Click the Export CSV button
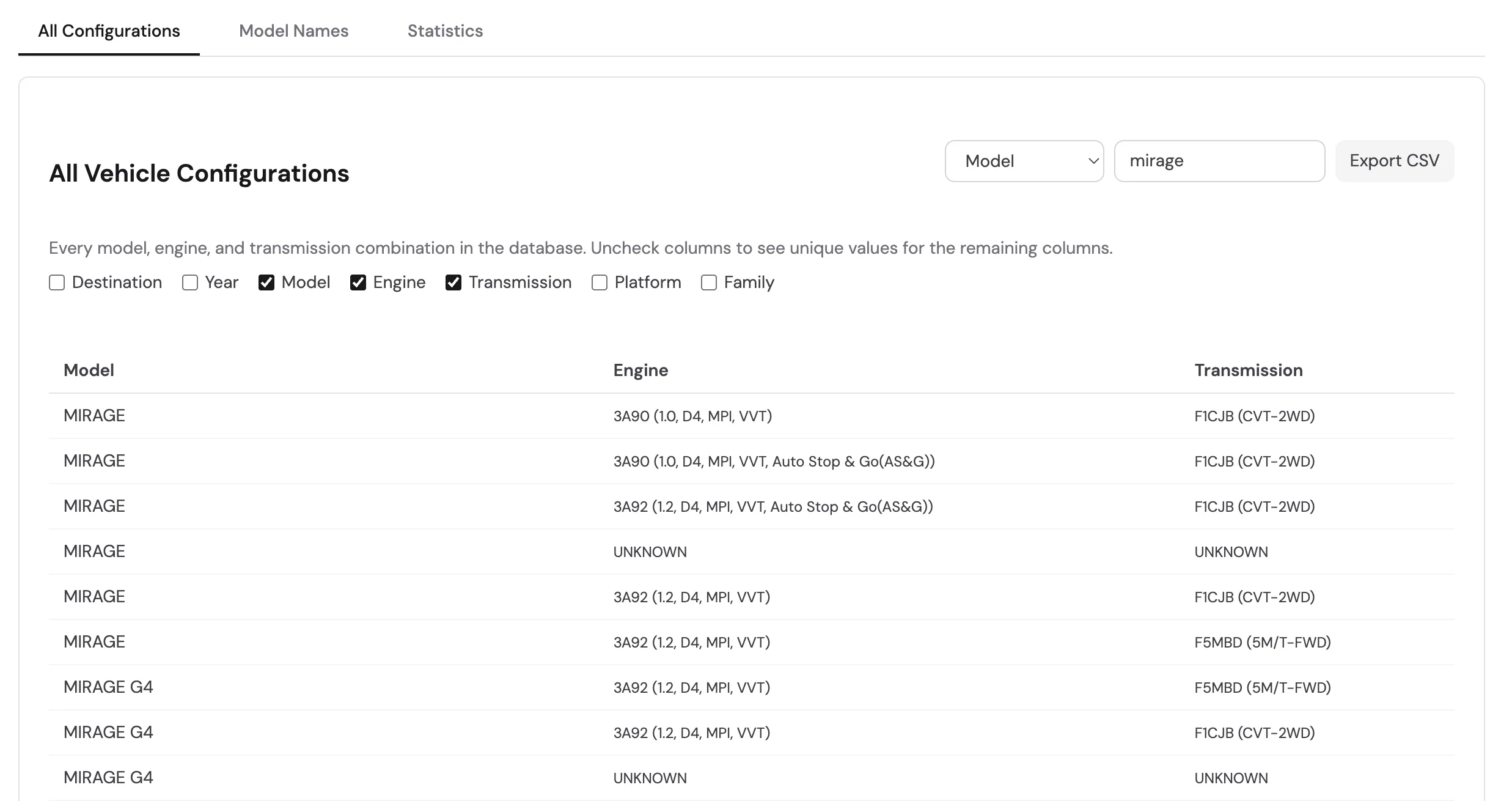 click(x=1394, y=160)
